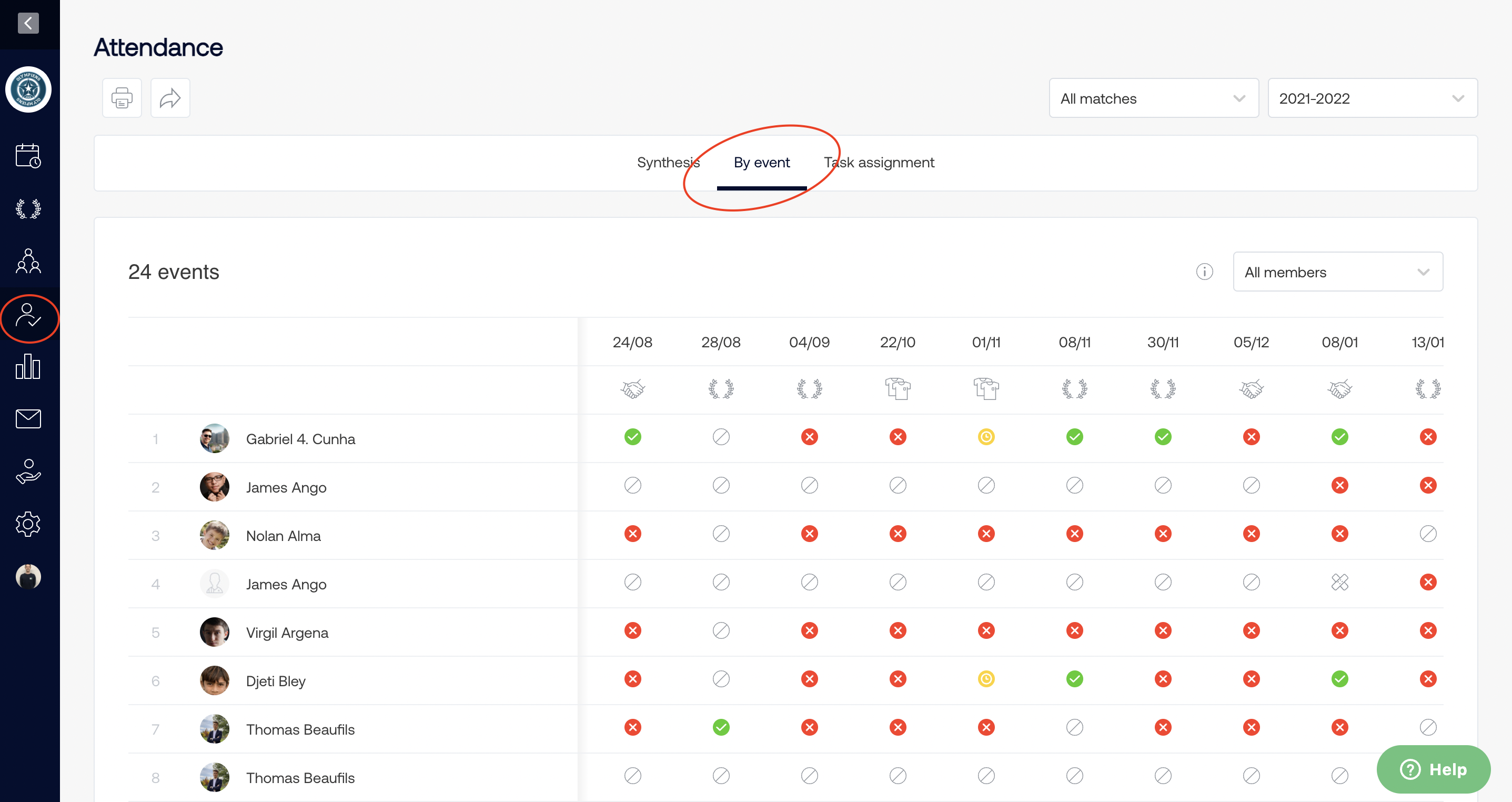Viewport: 1512px width, 802px height.
Task: Click the share/export arrow icon
Action: (x=170, y=98)
